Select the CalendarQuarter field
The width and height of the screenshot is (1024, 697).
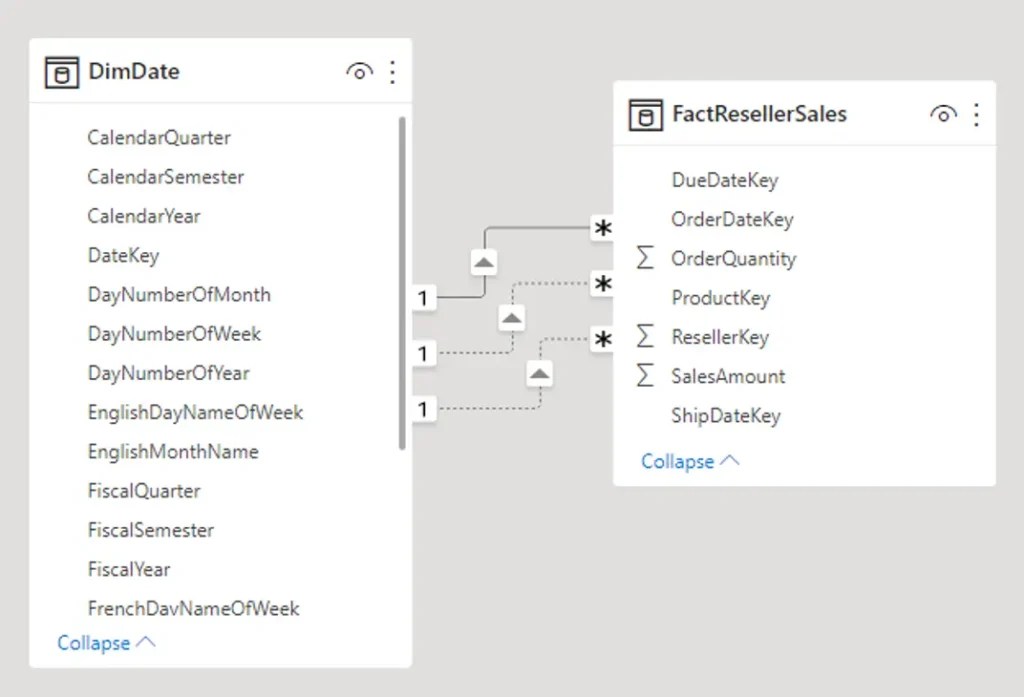pyautogui.click(x=157, y=137)
